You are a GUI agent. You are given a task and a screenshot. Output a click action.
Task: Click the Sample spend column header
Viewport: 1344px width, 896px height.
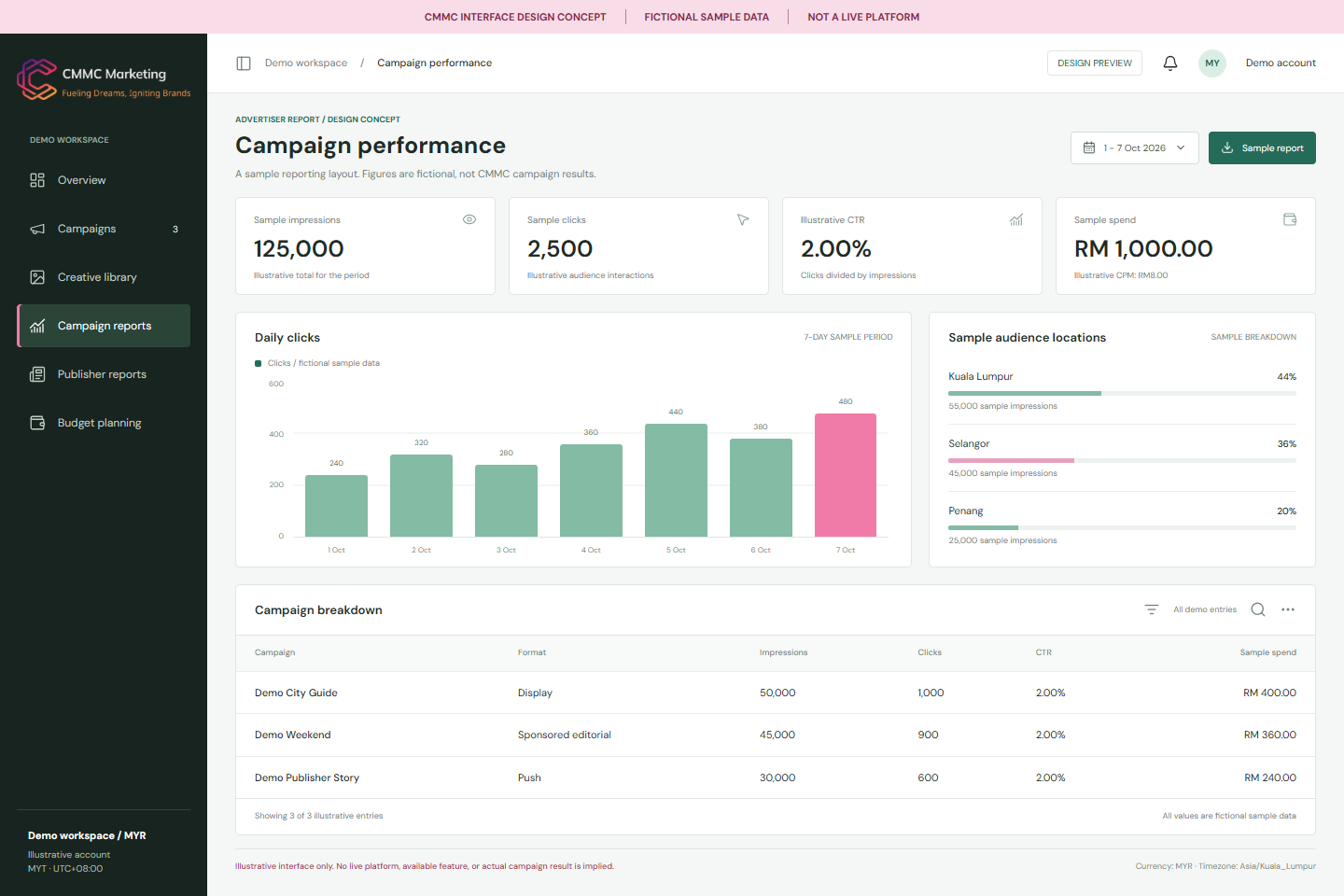1267,652
